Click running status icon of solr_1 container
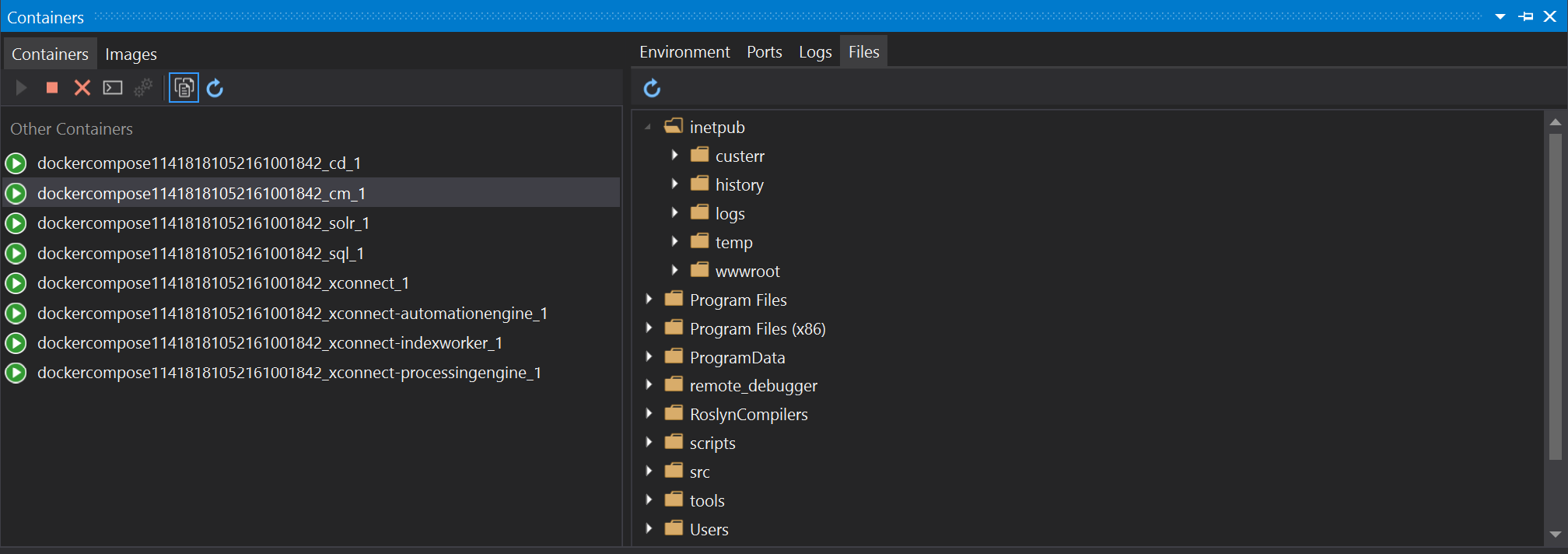This screenshot has height=554, width=1568. click(16, 223)
